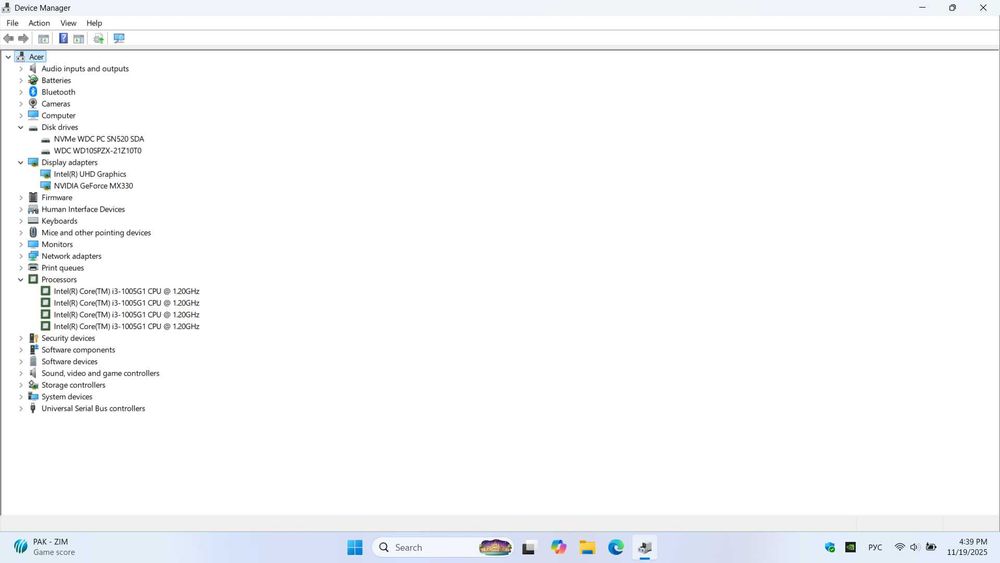1000x563 pixels.
Task: Click the Bluetooth category icon
Action: (x=33, y=92)
